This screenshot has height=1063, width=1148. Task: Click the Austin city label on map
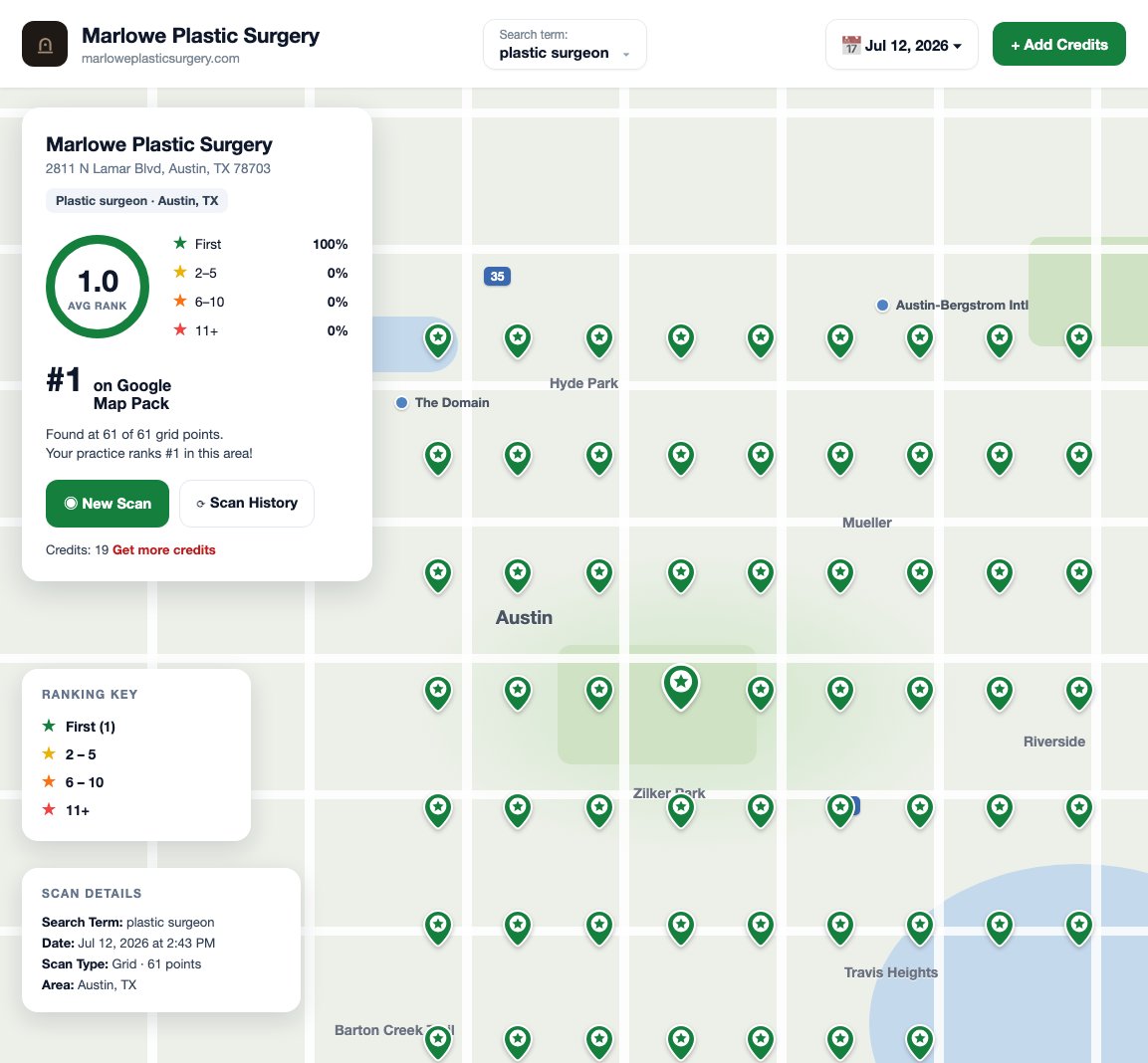(524, 618)
